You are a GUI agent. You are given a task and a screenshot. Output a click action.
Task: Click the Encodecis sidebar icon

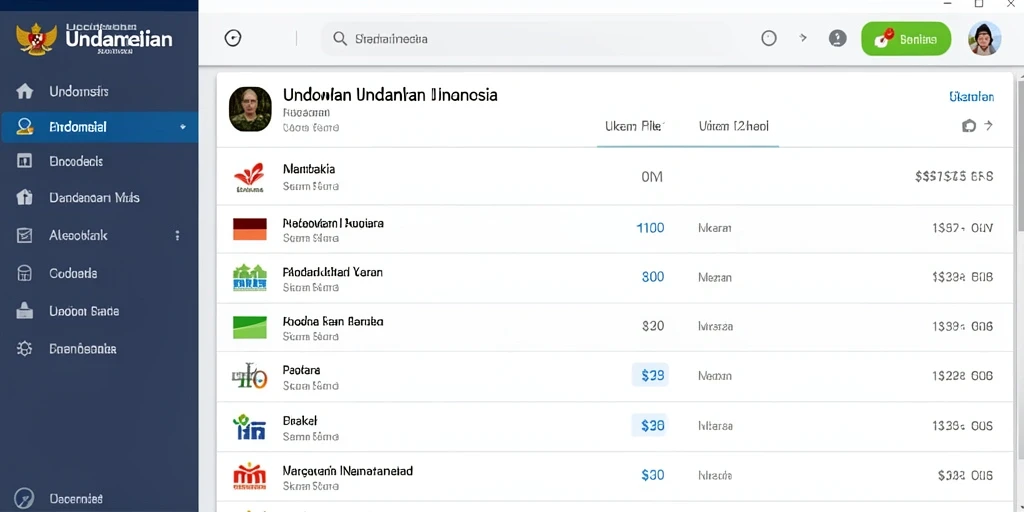(x=24, y=161)
